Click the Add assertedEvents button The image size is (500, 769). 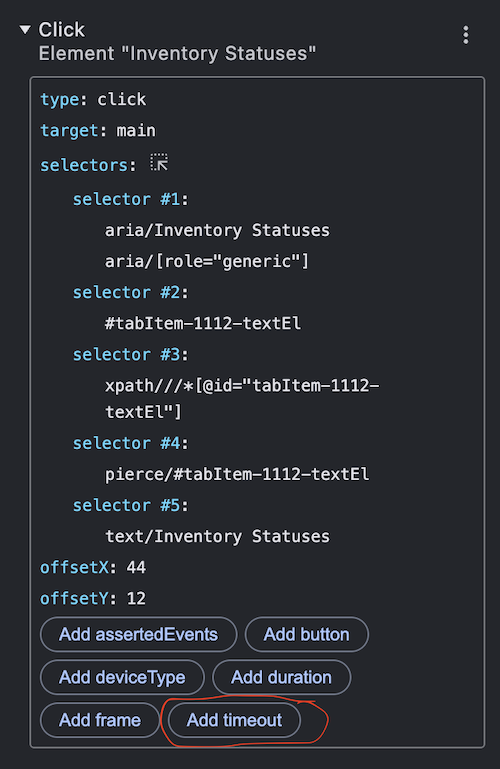coord(138,634)
